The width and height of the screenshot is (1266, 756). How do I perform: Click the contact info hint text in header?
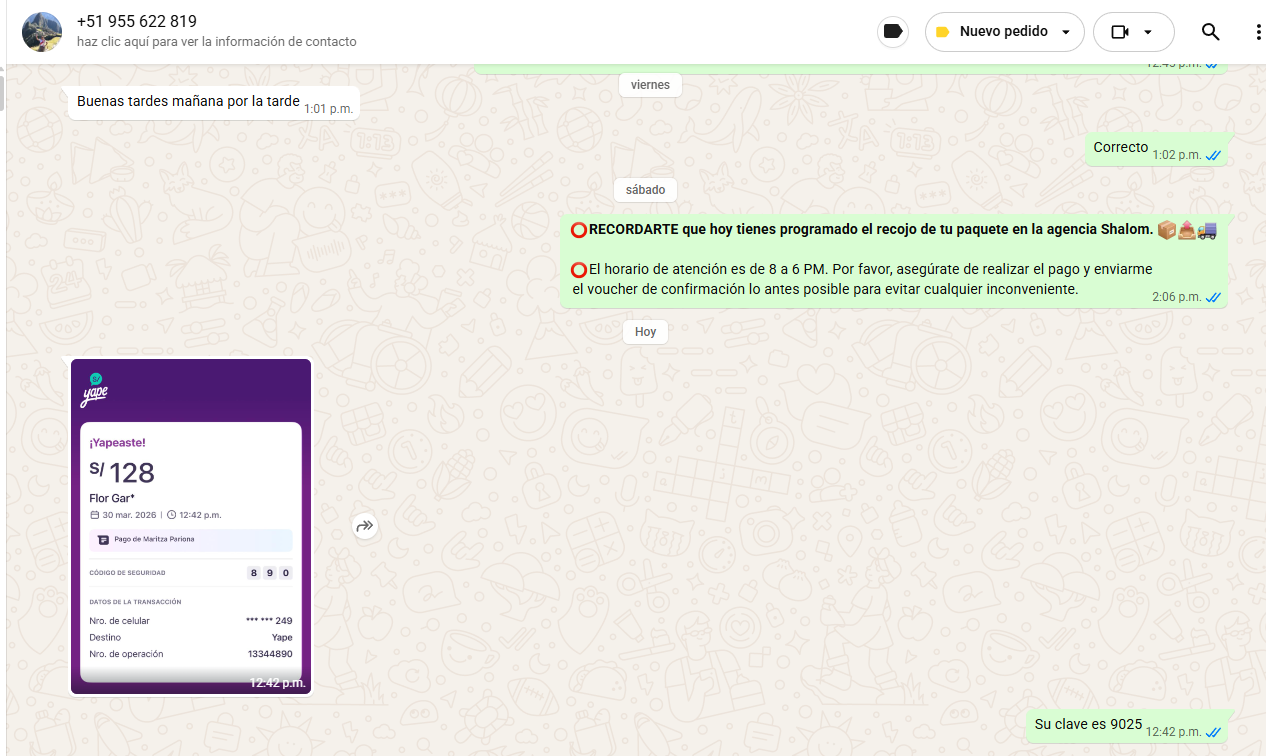coord(216,42)
